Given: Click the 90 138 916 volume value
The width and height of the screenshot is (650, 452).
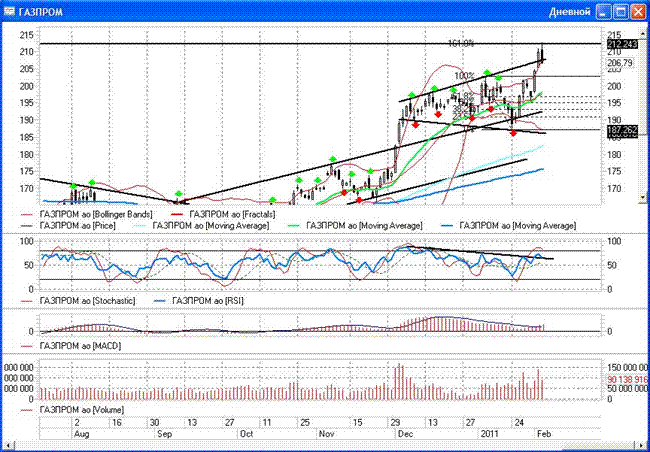Looking at the screenshot, I should pyautogui.click(x=628, y=379).
